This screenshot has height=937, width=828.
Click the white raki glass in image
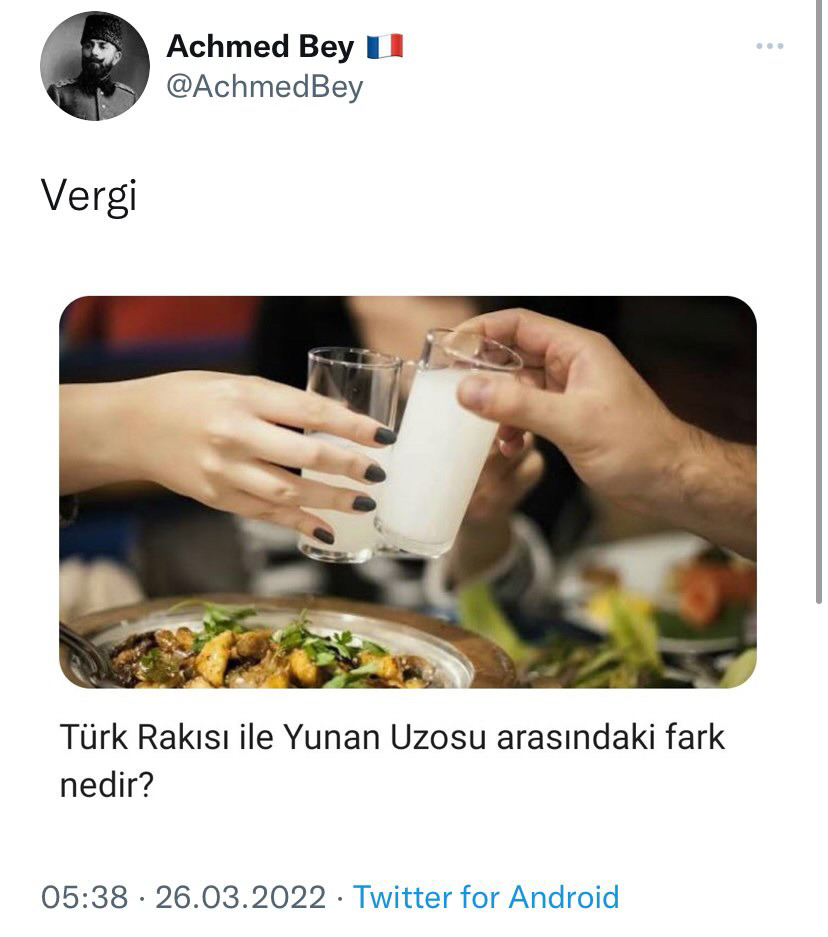click(x=445, y=445)
